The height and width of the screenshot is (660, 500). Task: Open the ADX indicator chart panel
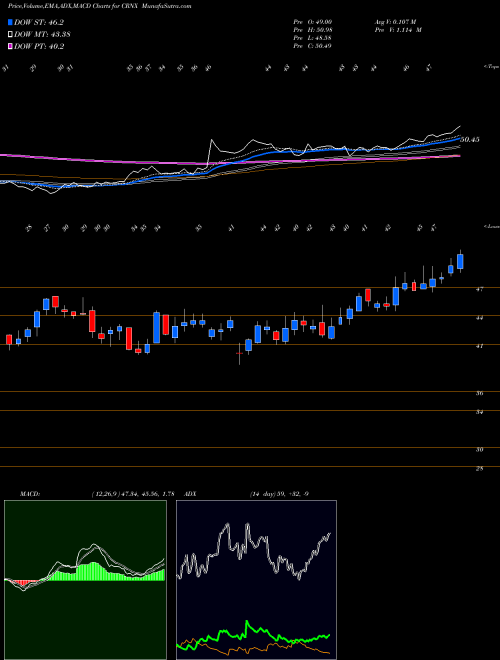(x=256, y=580)
